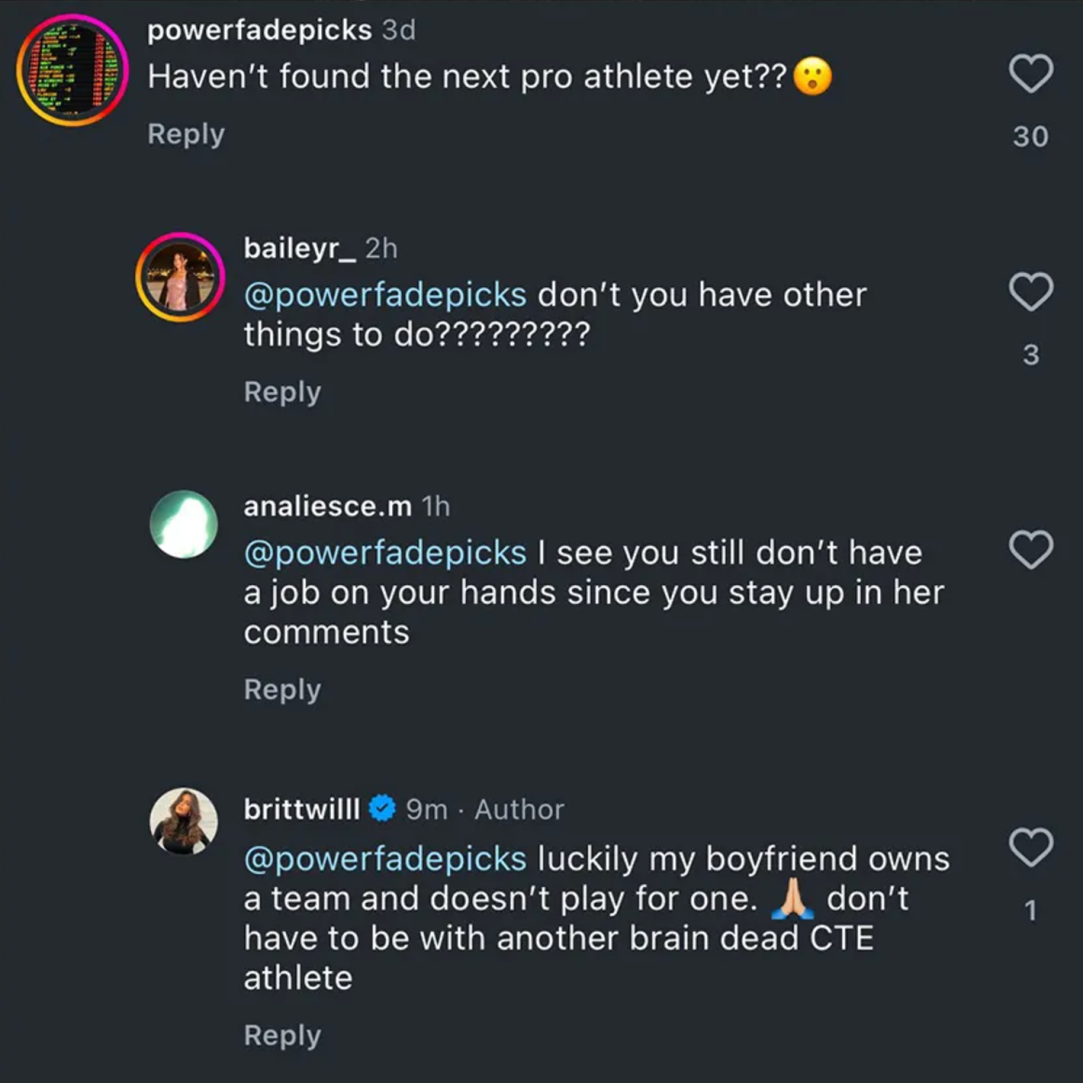
Task: Open brittwilll's profile picture
Action: pyautogui.click(x=183, y=821)
